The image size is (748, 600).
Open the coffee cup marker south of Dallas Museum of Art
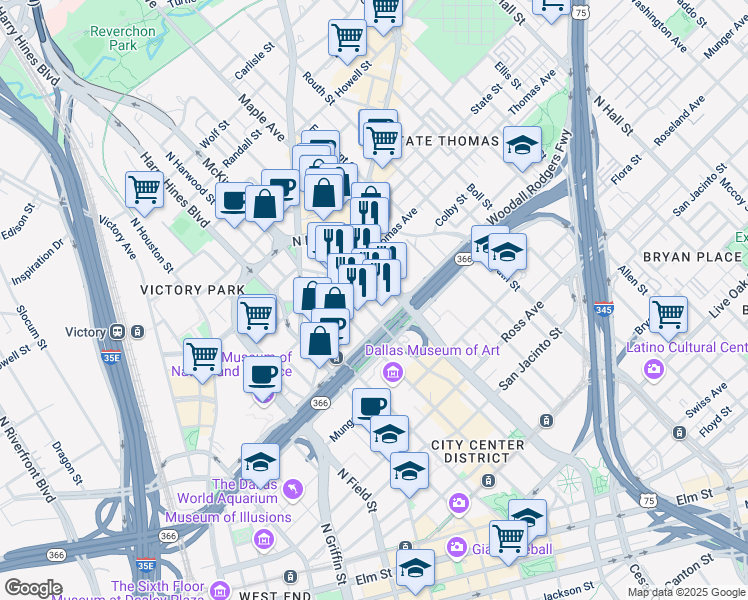click(371, 406)
